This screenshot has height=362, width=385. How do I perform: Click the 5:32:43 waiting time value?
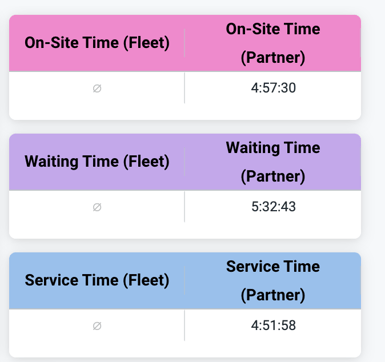(x=273, y=207)
